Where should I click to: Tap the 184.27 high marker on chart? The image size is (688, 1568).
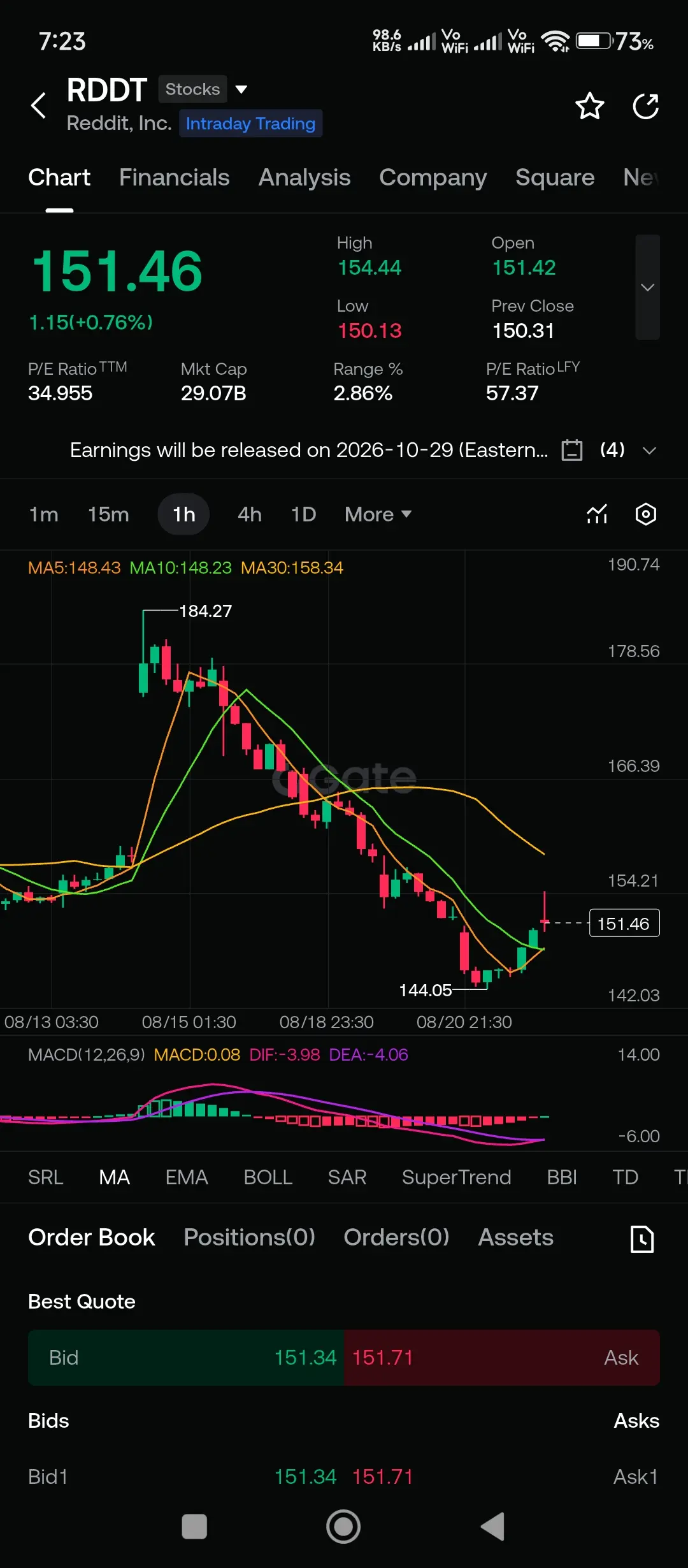(206, 611)
